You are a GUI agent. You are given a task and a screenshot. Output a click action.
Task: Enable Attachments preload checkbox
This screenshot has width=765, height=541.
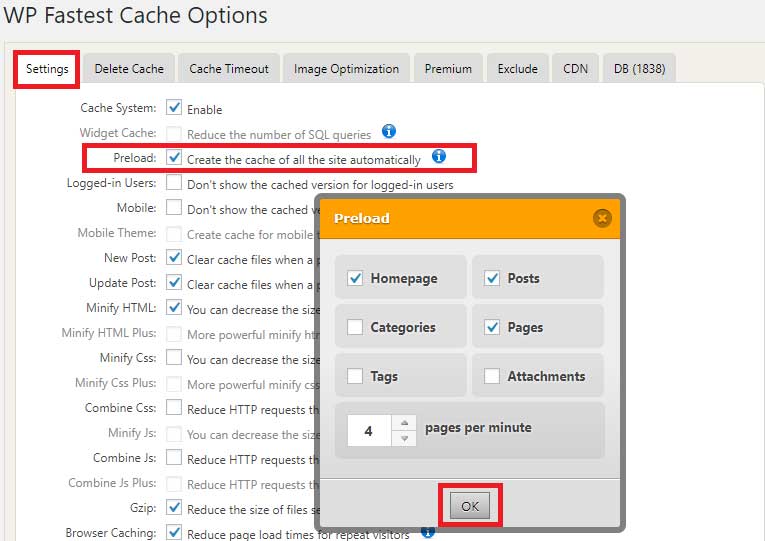coord(492,376)
